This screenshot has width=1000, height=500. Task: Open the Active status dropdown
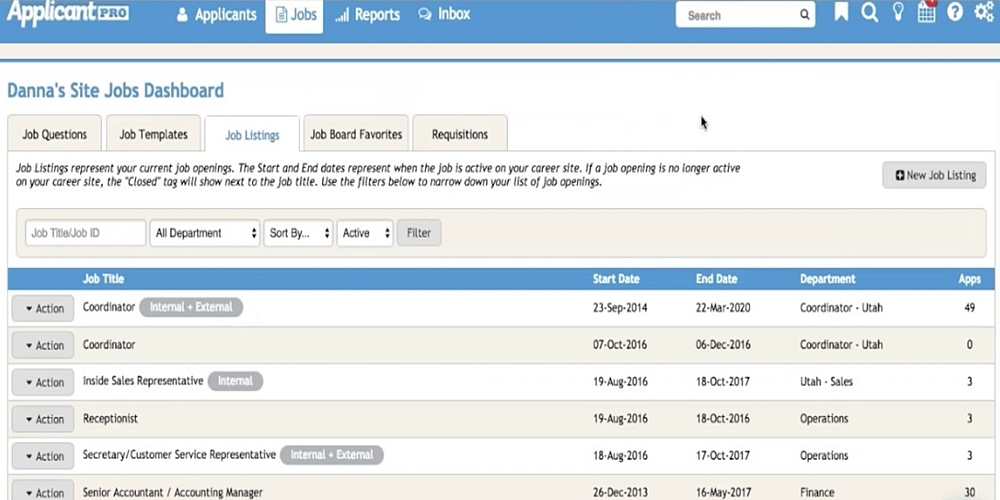(x=364, y=233)
